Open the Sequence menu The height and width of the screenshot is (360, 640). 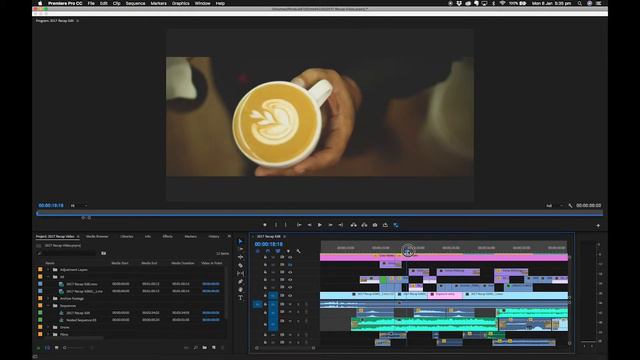point(136,3)
